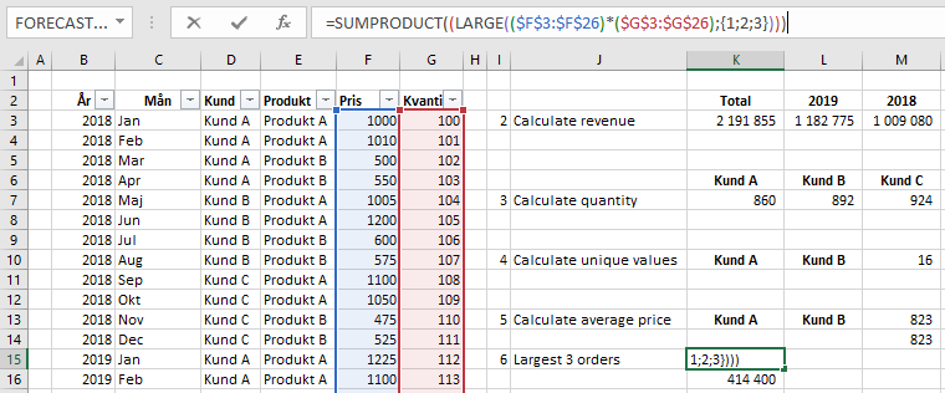Image resolution: width=945 pixels, height=393 pixels.
Task: Select the 'Calculate revenue' label cell
Action: coord(598,121)
